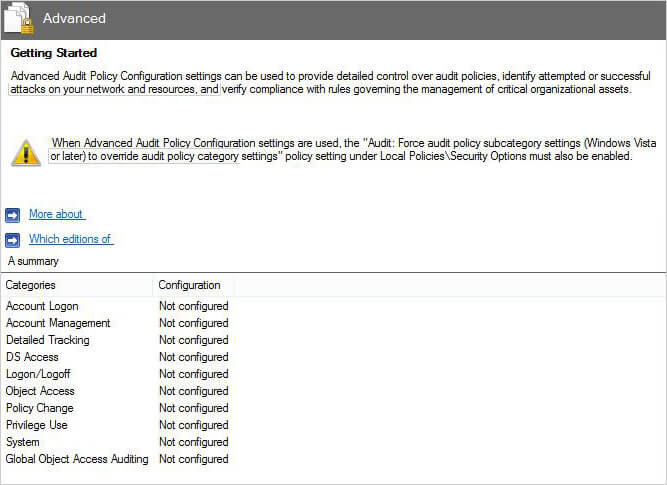This screenshot has height=485, width=667.
Task: Select the Object Access category
Action: point(40,391)
